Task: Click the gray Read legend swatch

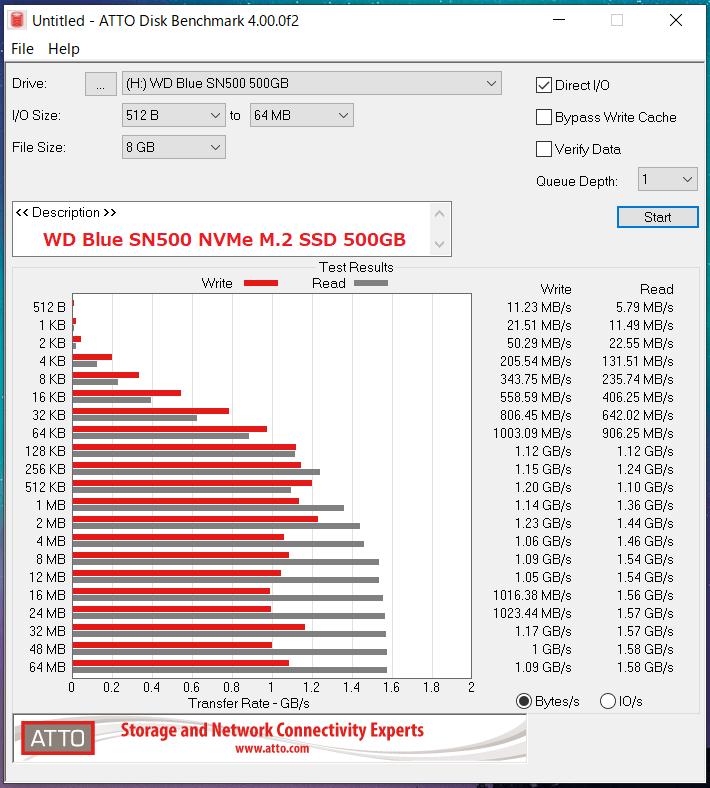Action: (x=371, y=283)
